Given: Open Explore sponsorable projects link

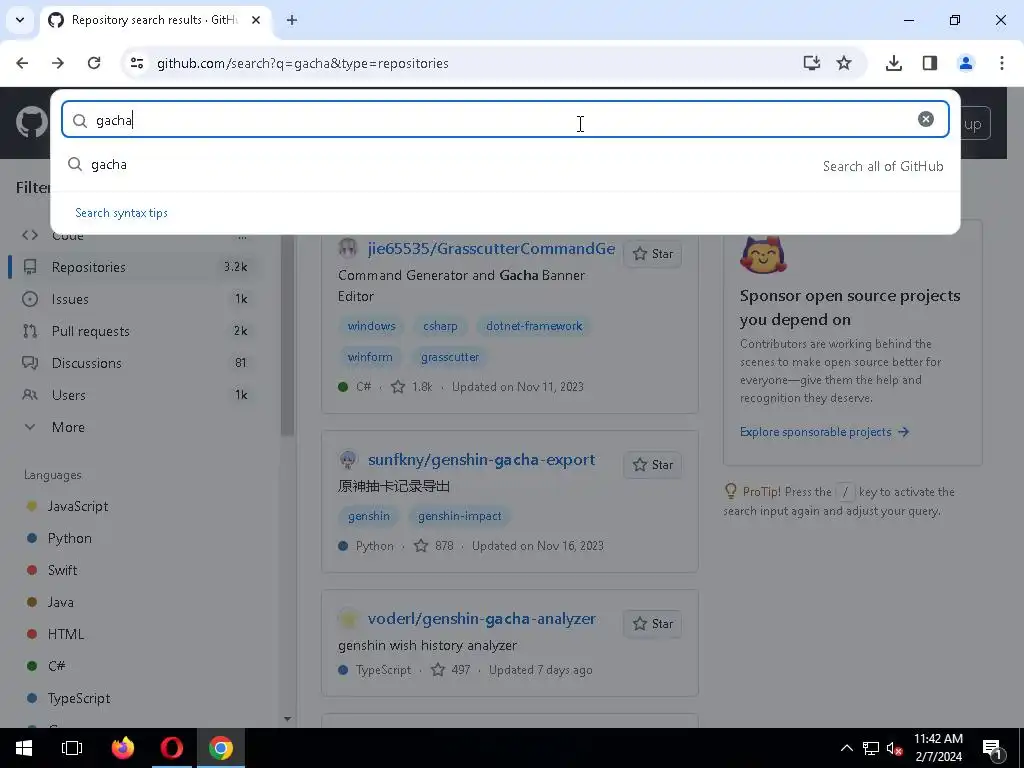Looking at the screenshot, I should coord(824,432).
